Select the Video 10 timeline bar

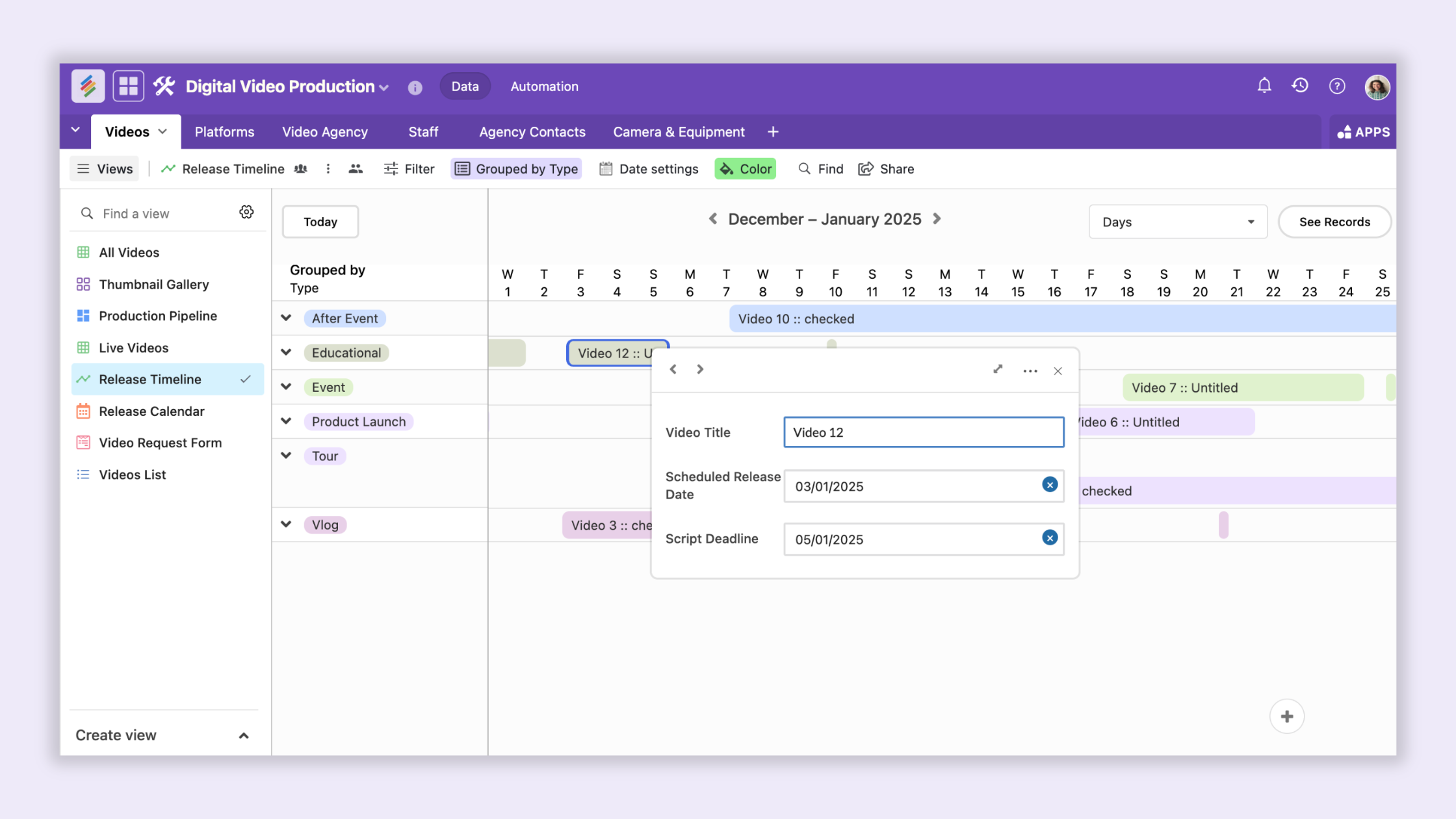(1062, 318)
